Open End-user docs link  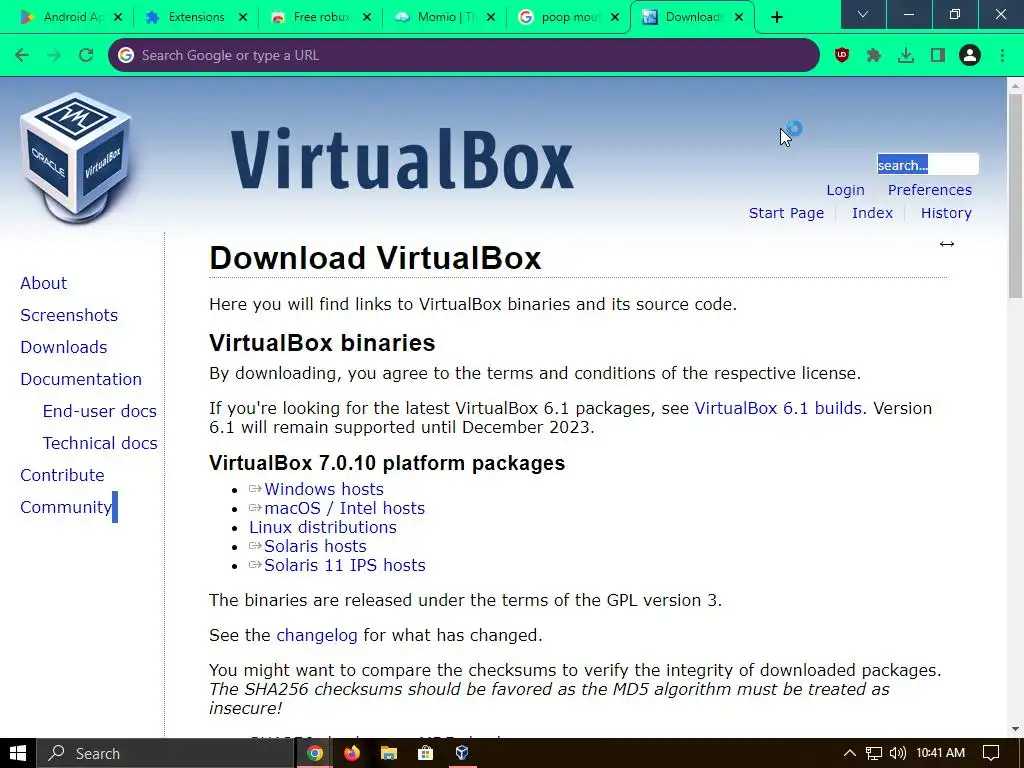tap(99, 411)
